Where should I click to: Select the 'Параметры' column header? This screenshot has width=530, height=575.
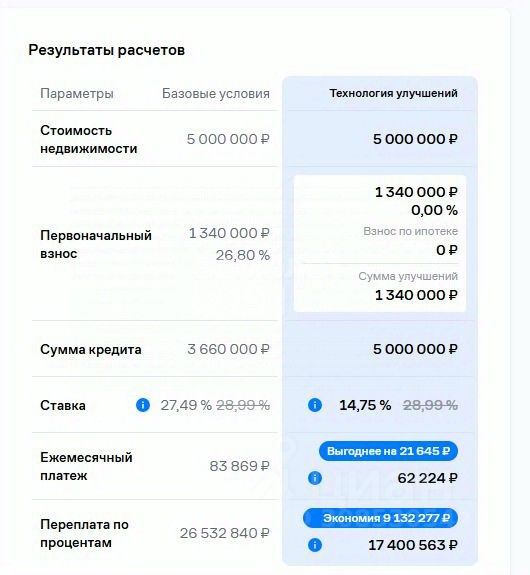click(x=77, y=94)
